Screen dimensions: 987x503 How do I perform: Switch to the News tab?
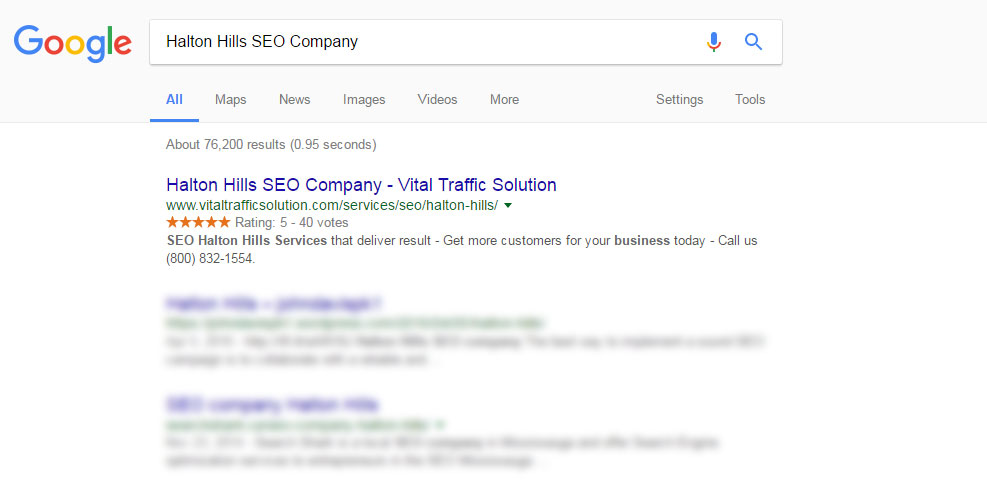click(x=295, y=99)
